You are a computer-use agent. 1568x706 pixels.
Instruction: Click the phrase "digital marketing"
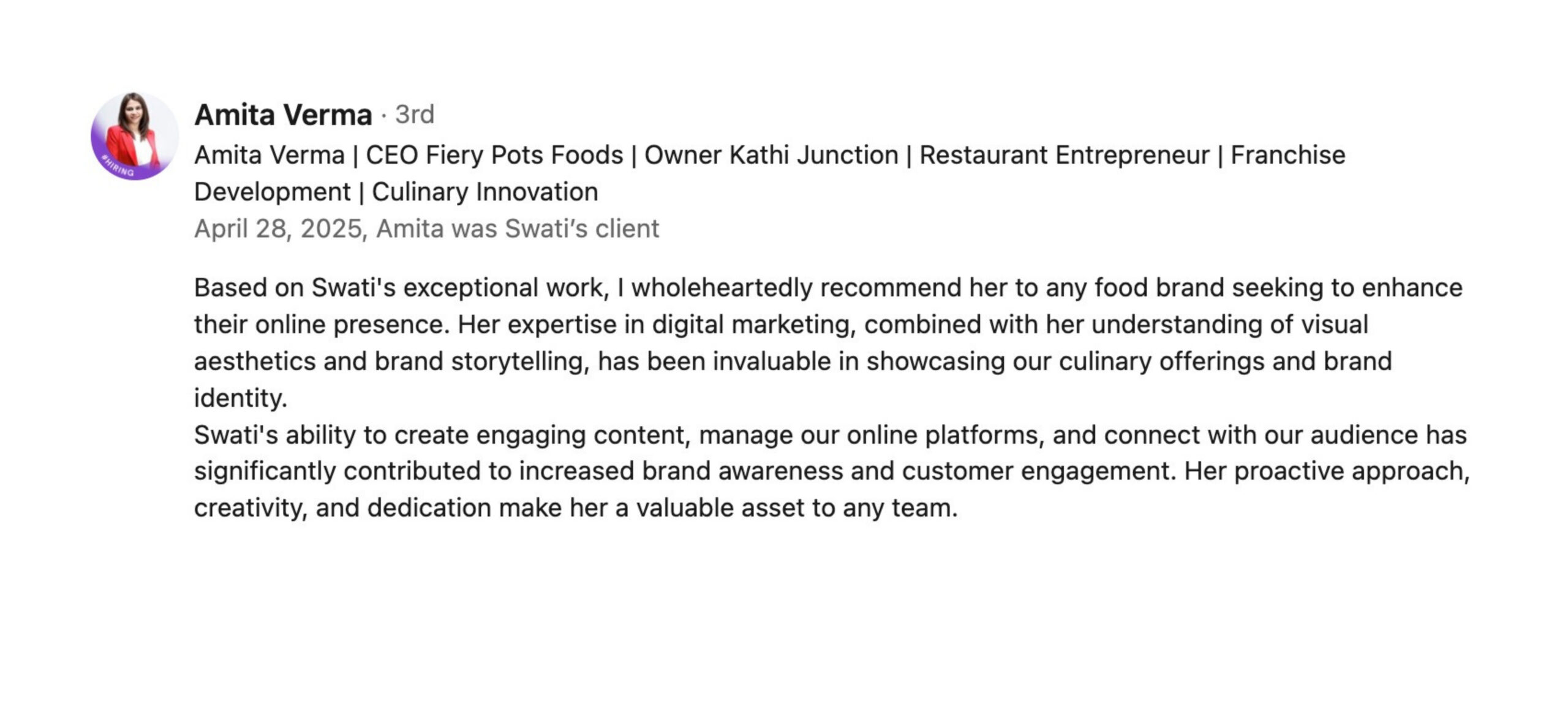click(x=753, y=324)
